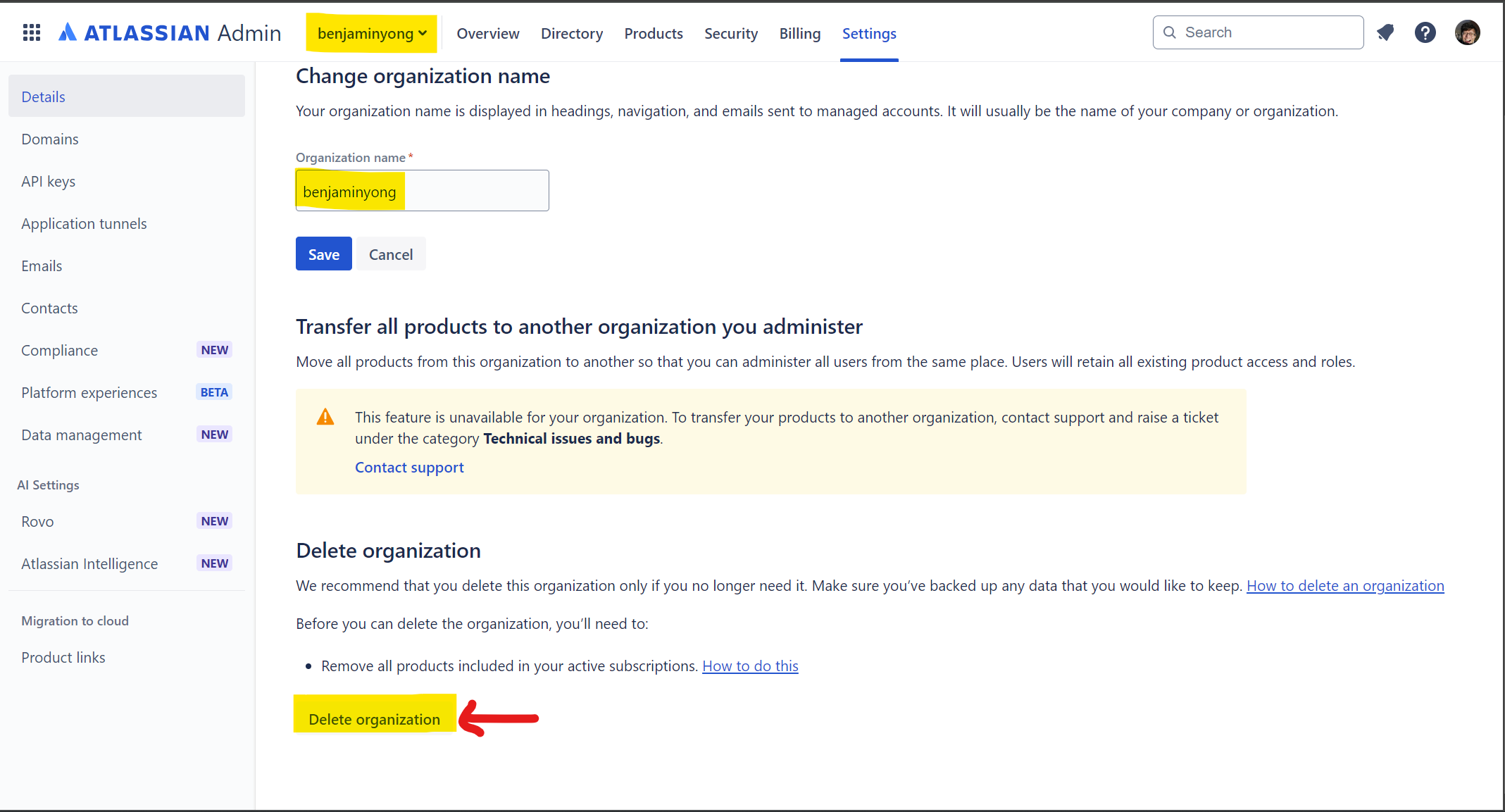Cancel the organization name change

pos(391,254)
